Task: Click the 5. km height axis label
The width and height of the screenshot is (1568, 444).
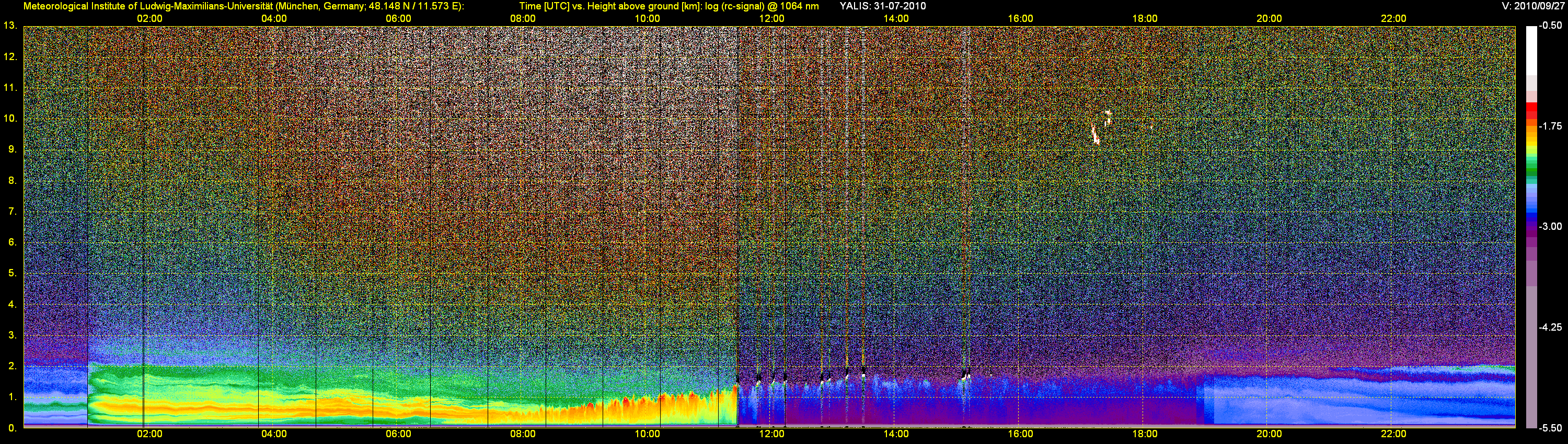Action: click(11, 273)
